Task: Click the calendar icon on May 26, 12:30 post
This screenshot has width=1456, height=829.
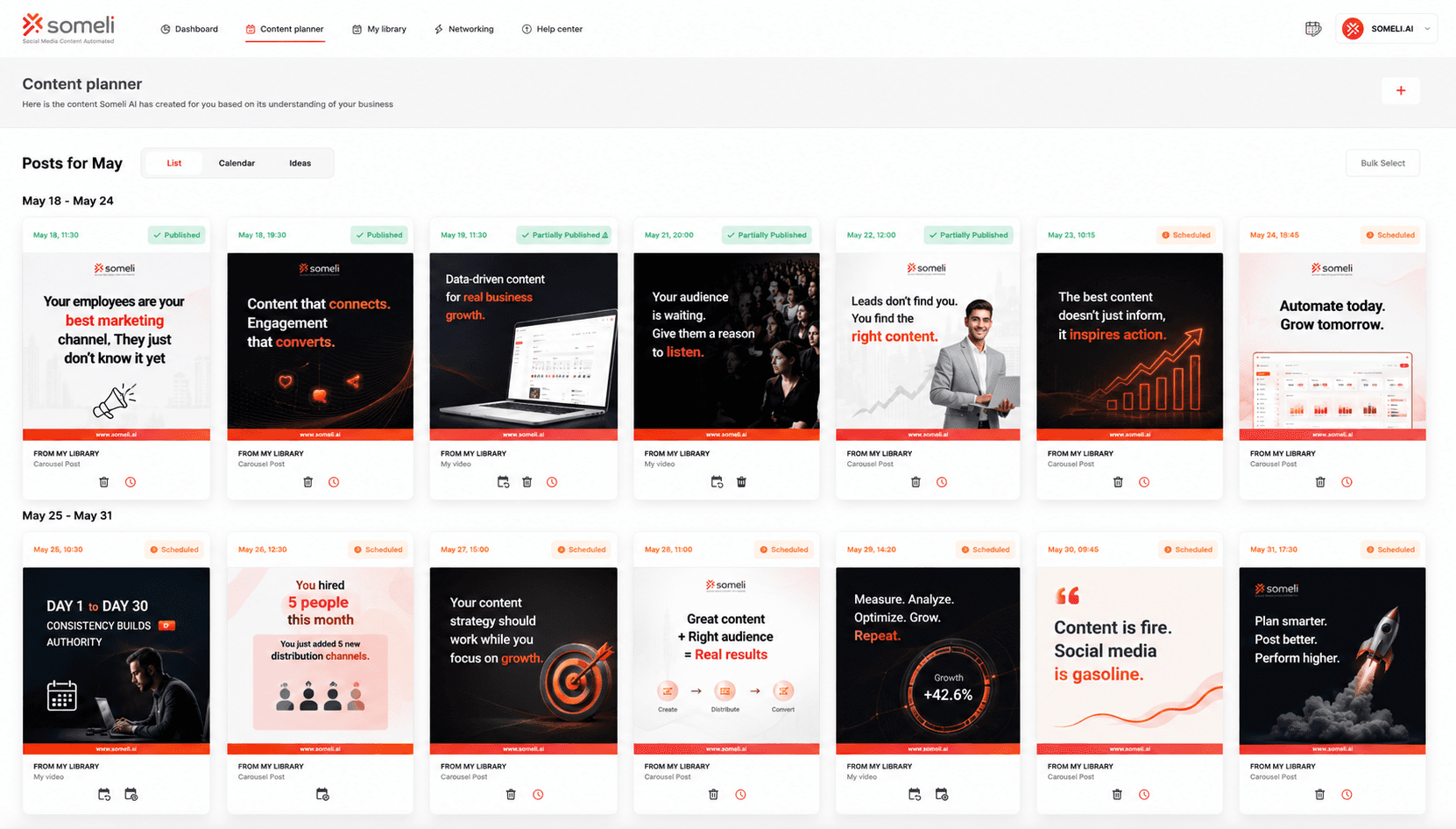Action: coord(322,795)
